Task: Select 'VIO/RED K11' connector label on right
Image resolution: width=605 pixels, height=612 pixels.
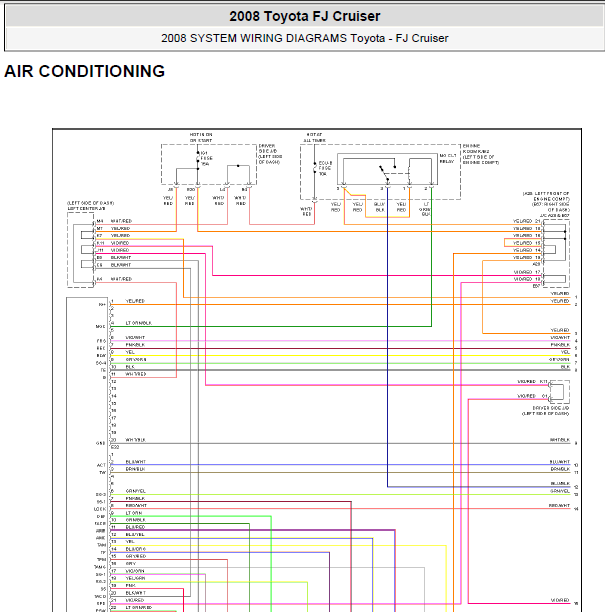Action: (532, 381)
